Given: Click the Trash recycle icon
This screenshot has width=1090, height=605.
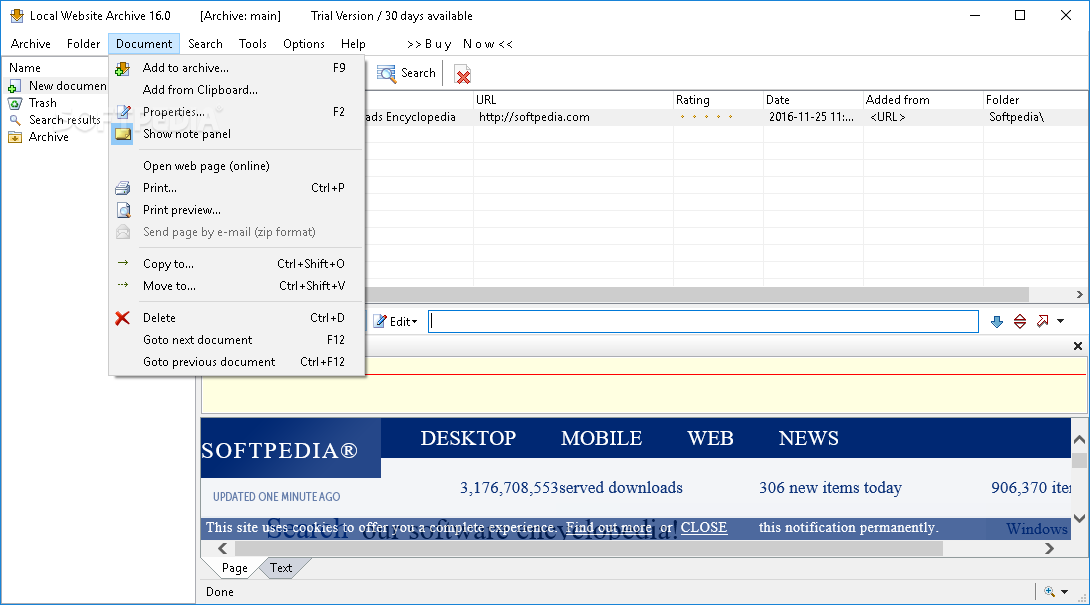Looking at the screenshot, I should click(x=15, y=103).
